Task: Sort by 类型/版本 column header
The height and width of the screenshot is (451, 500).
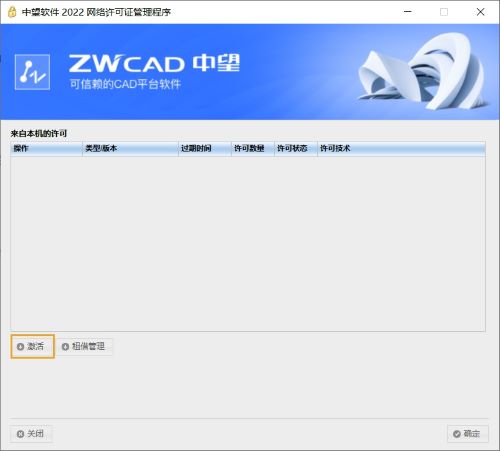Action: click(x=130, y=148)
